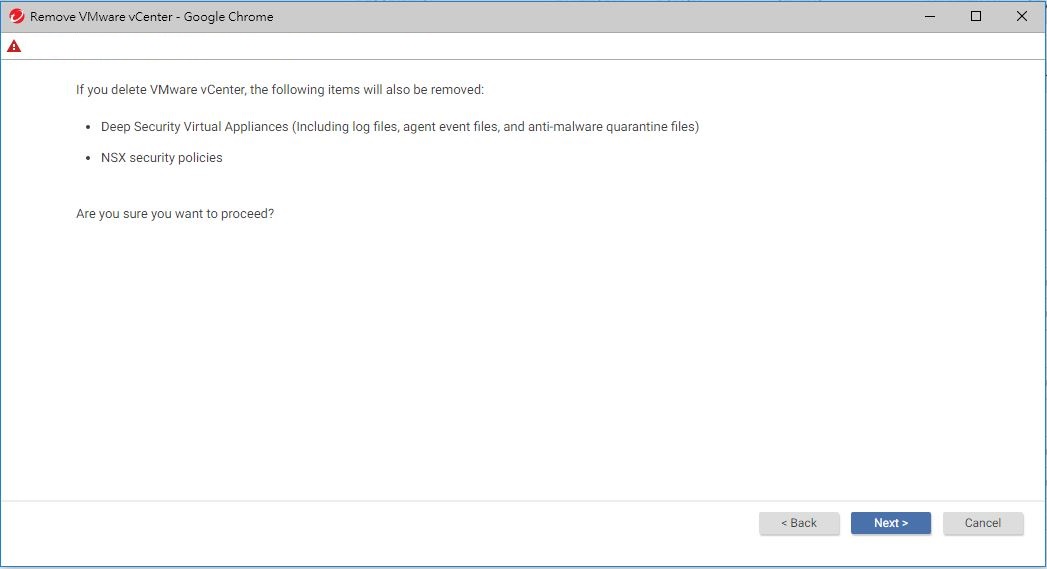This screenshot has width=1047, height=569.
Task: Maximize the Remove VMware vCenter window
Action: [x=976, y=17]
